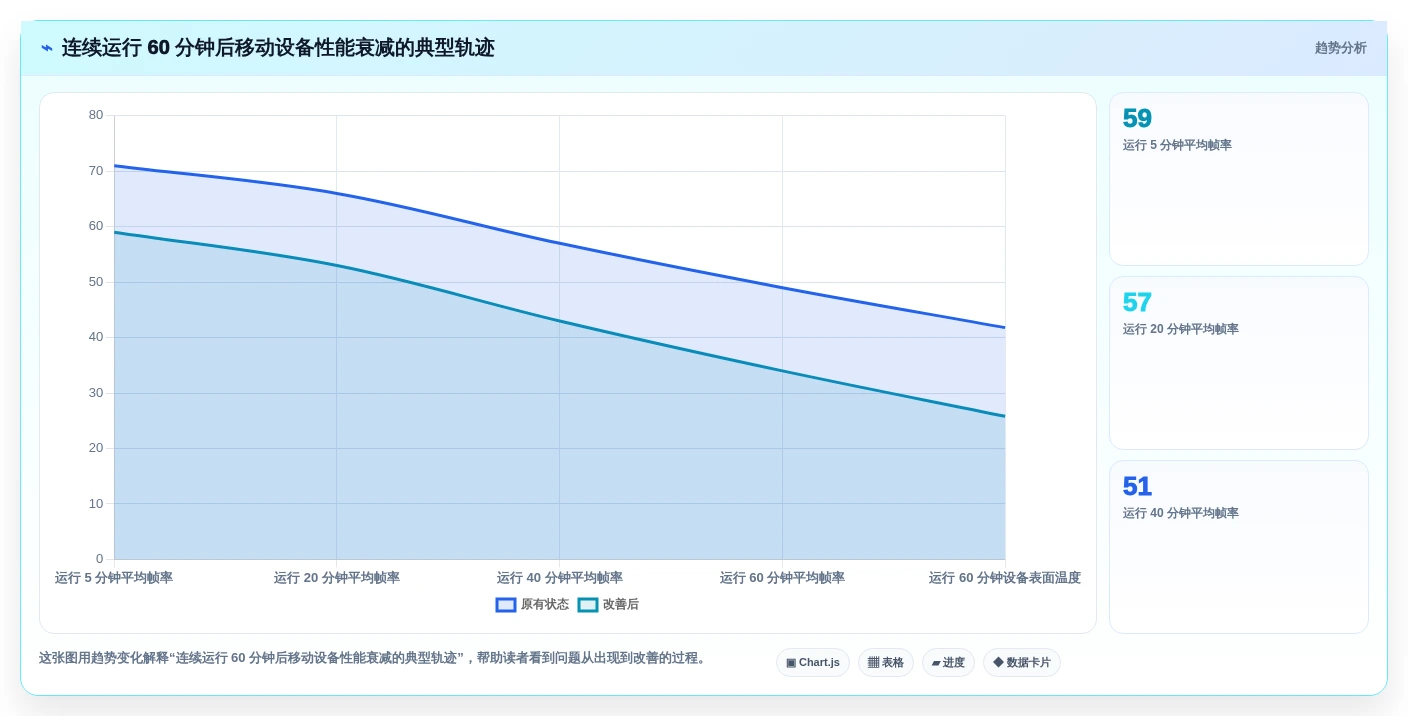Screen dimensions: 1408x716
Task: Click the blue 原有状态 line in chart
Action: 559,243
